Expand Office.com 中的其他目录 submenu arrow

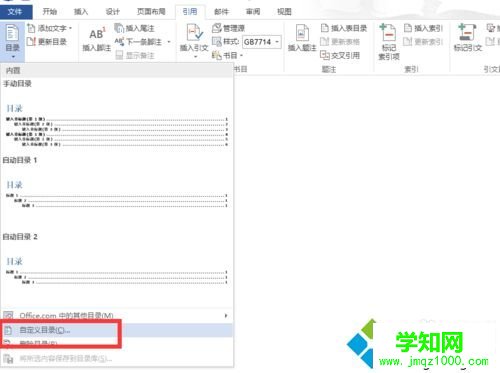point(226,315)
